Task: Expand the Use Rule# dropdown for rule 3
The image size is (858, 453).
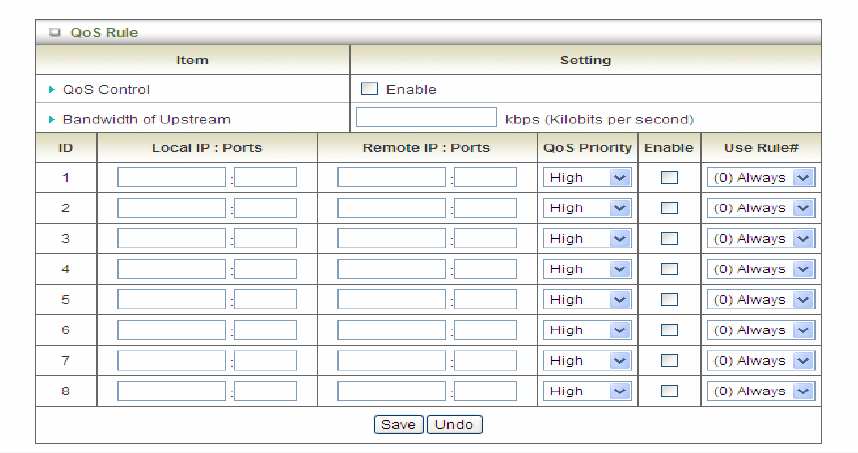Action: [760, 239]
